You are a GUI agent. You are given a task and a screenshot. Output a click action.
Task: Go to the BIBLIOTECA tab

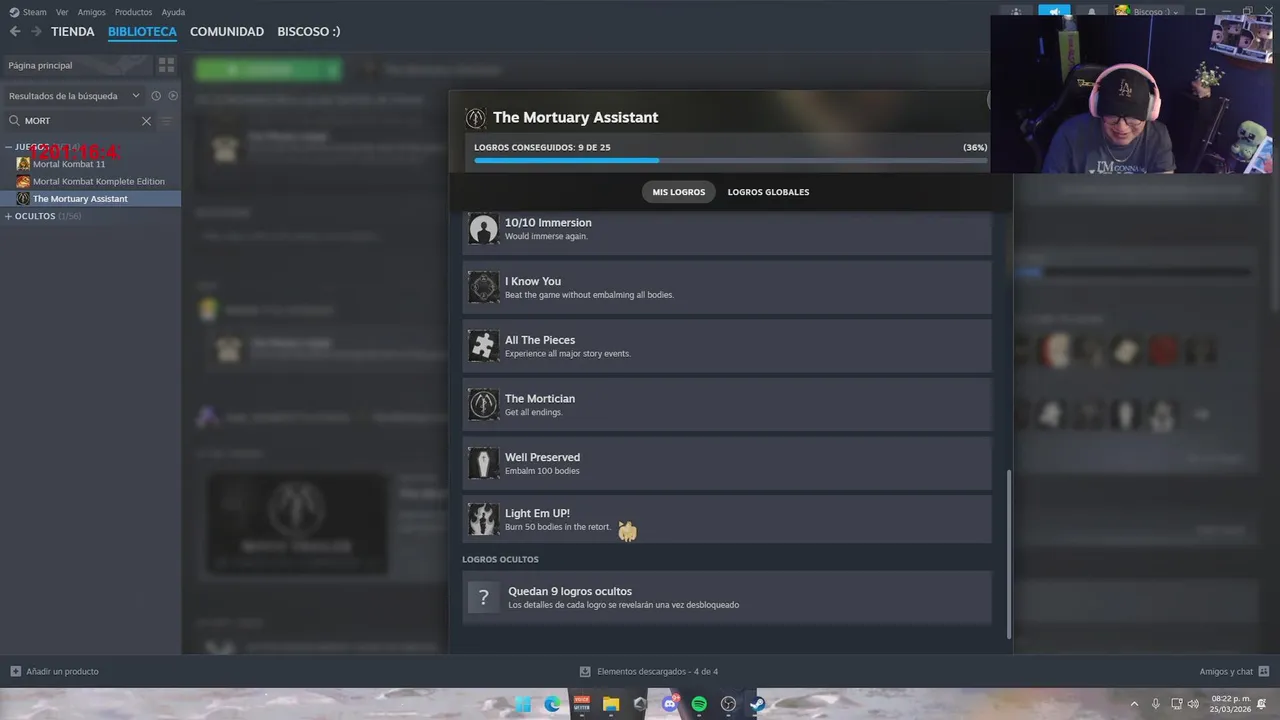click(x=142, y=32)
